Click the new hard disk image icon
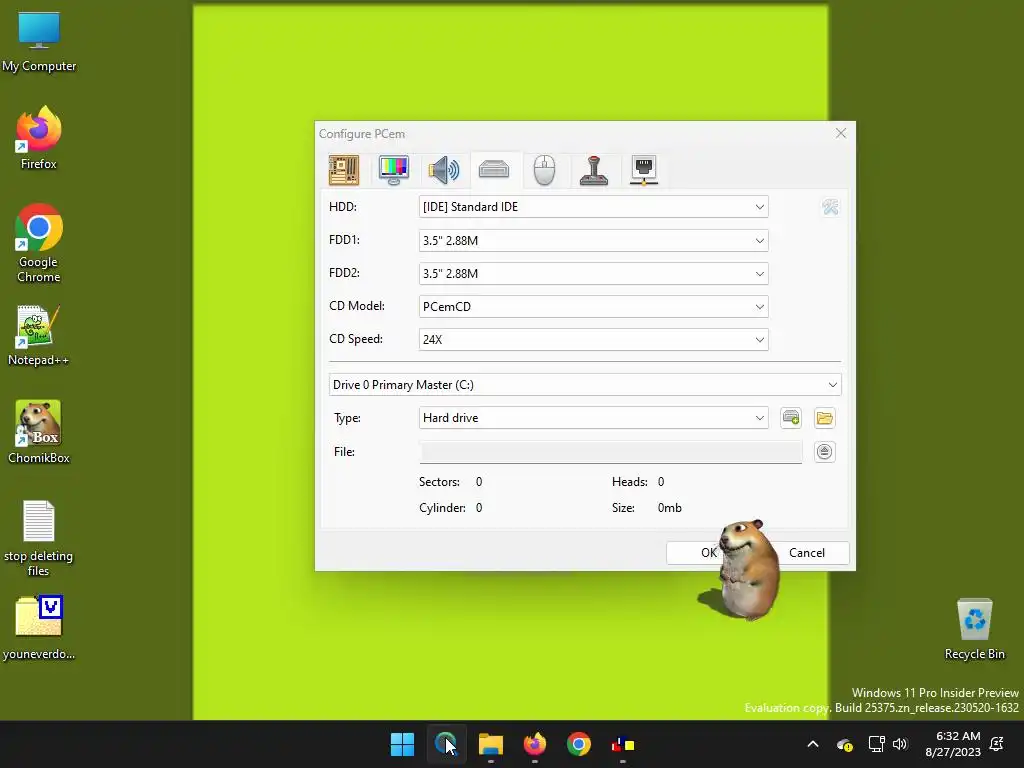Image resolution: width=1024 pixels, height=768 pixels. [791, 418]
